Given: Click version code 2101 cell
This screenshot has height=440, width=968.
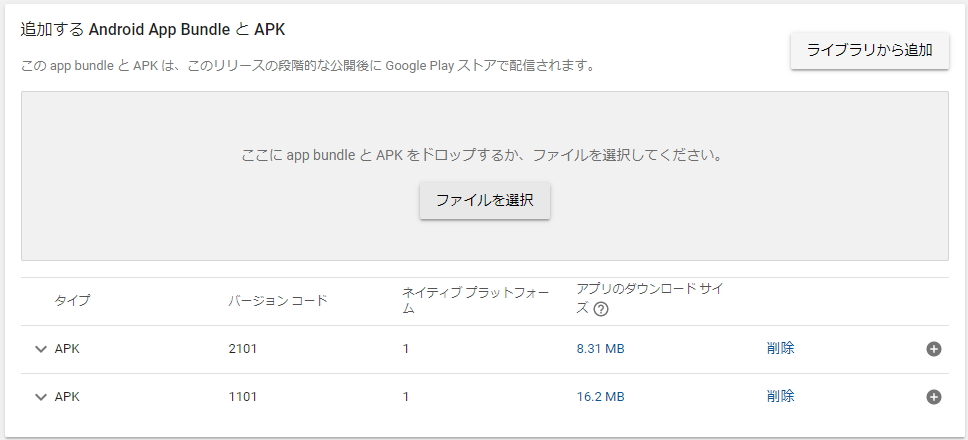Looking at the screenshot, I should (x=242, y=349).
